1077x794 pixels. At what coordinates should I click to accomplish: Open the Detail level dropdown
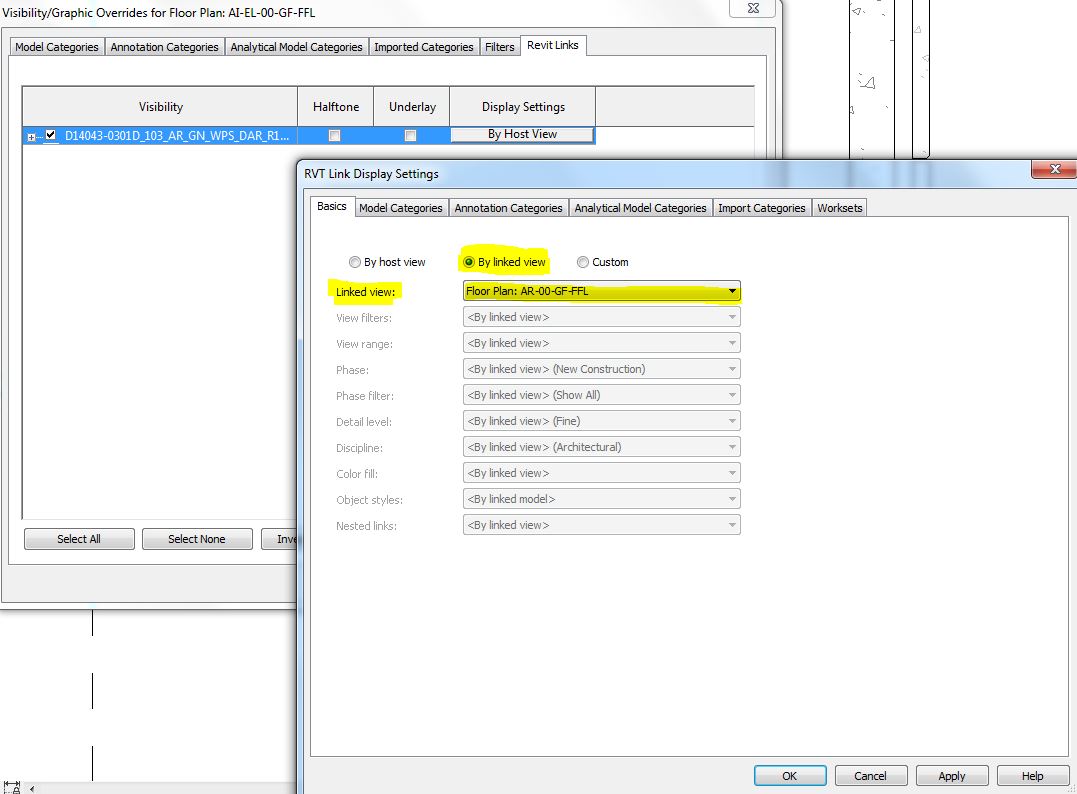[x=733, y=421]
